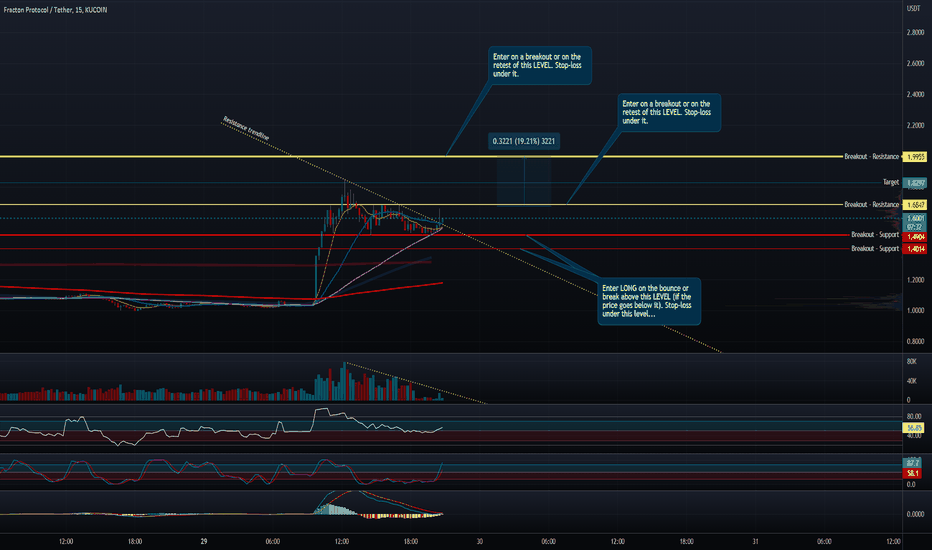Select the "Enter LONG on the bounce" callout
The width and height of the screenshot is (932, 550).
coord(649,301)
